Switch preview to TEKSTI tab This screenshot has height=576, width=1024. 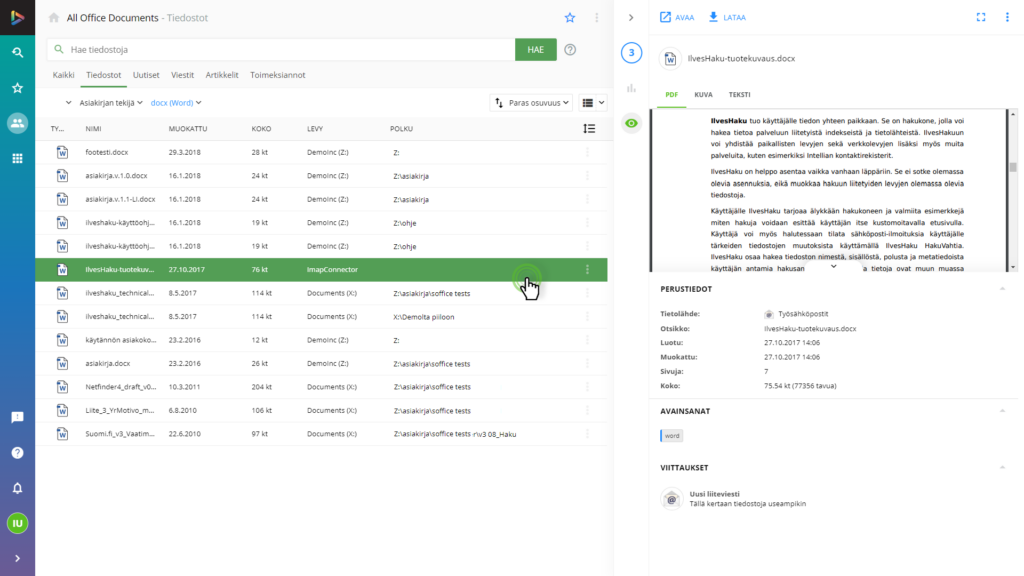point(739,95)
